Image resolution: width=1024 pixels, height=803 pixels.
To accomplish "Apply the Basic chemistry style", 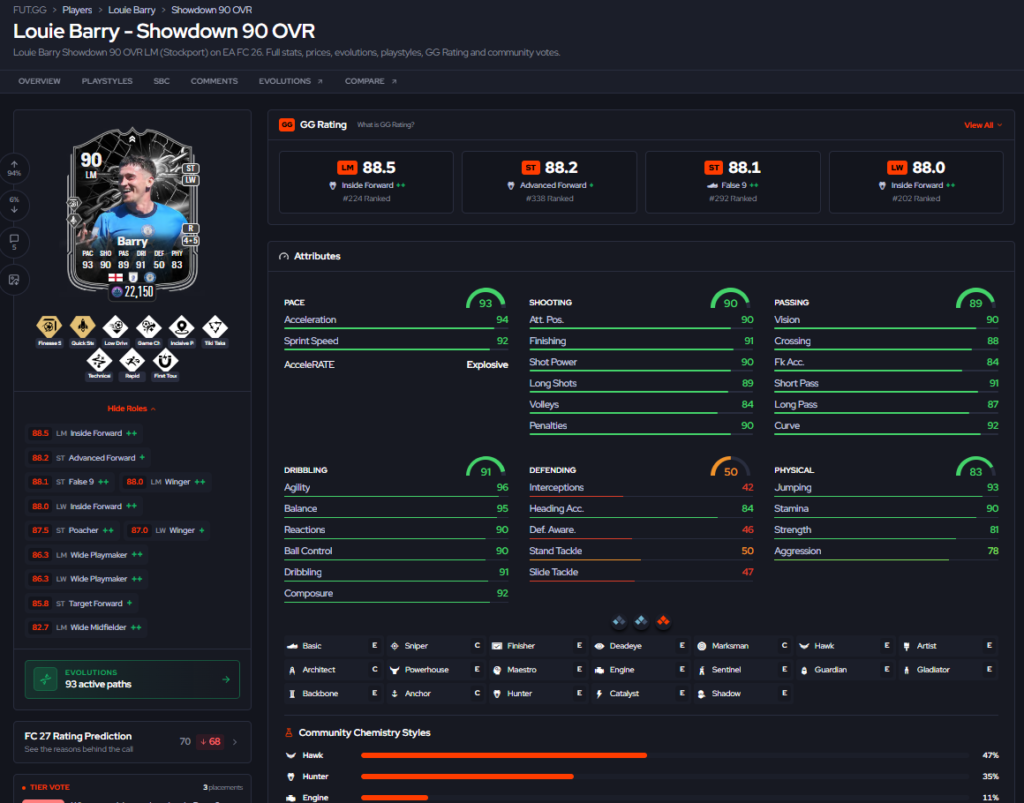I will [333, 646].
